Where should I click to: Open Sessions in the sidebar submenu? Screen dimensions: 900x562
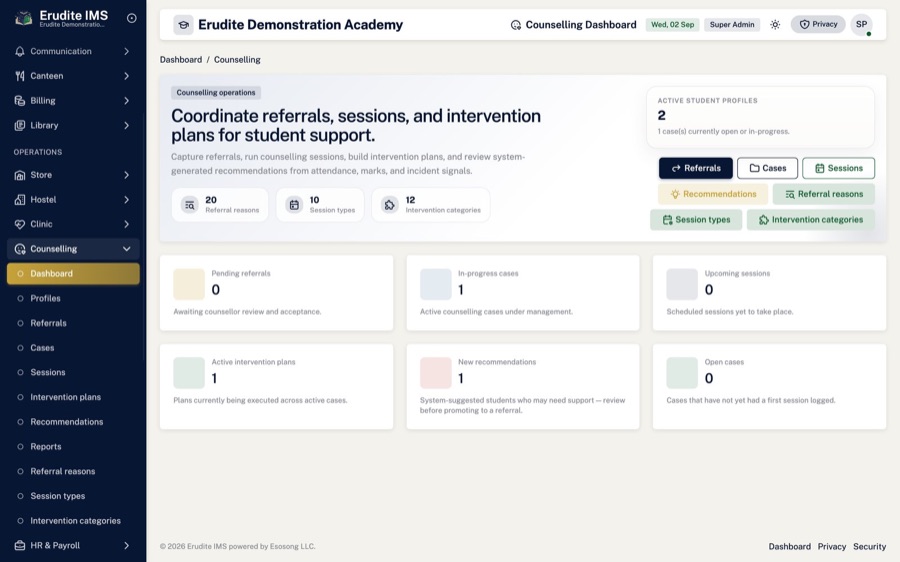(73, 373)
